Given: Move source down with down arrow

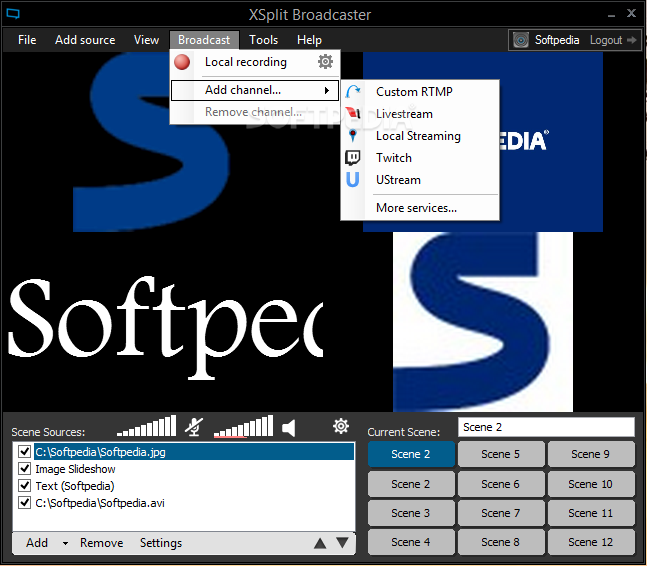Looking at the screenshot, I should point(342,542).
